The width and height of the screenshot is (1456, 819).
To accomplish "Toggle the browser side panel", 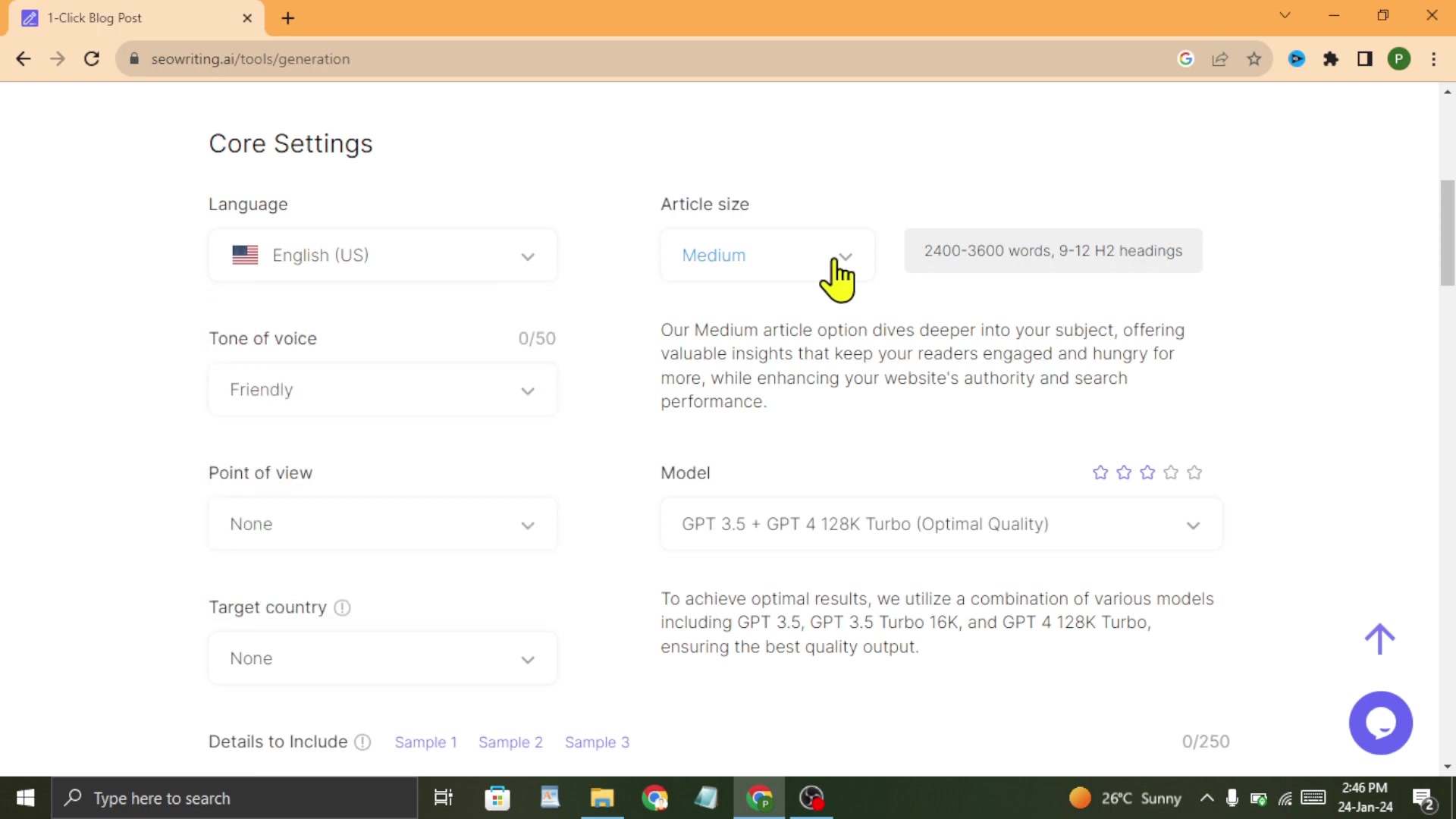I will 1365,59.
